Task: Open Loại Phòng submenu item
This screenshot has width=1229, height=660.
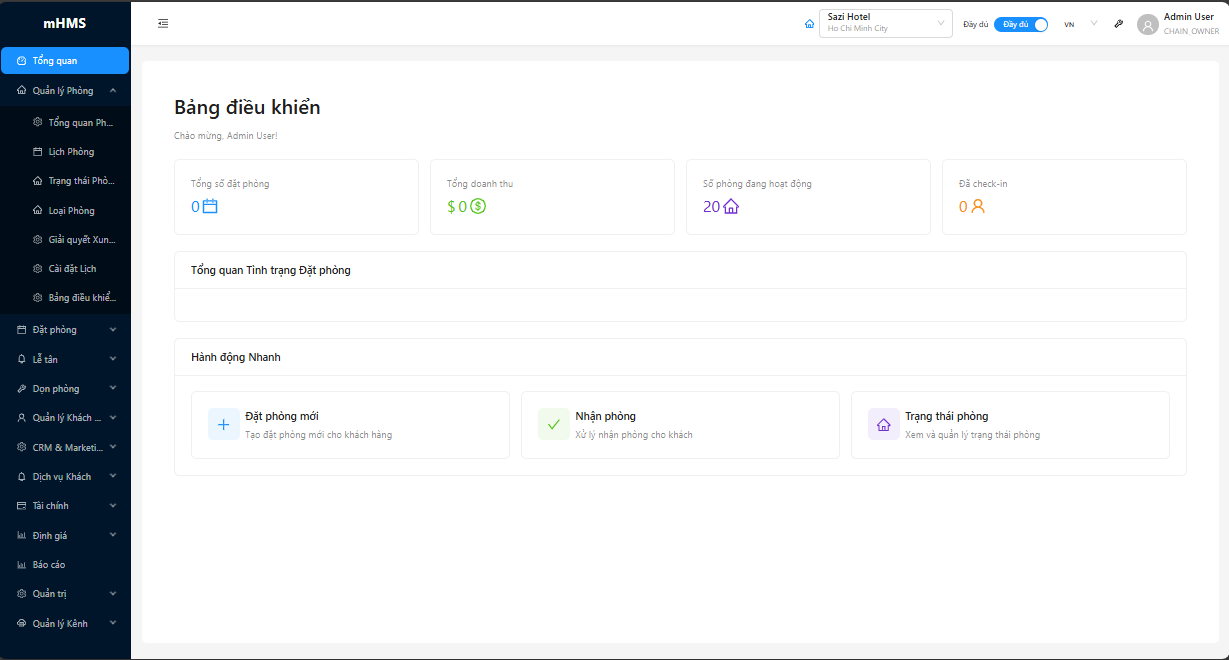Action: 72,211
